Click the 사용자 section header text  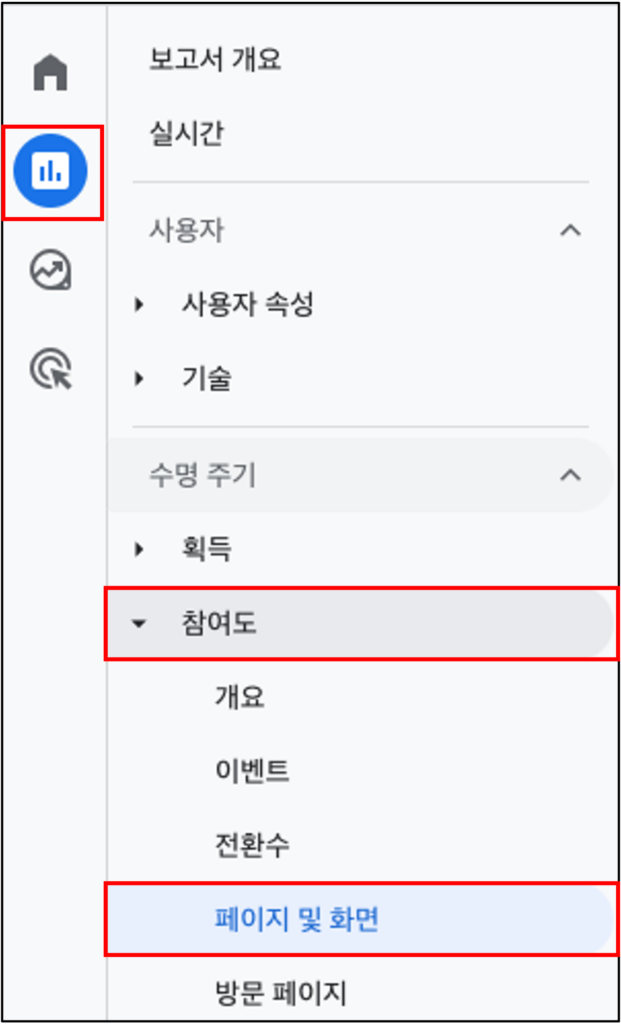coord(186,231)
